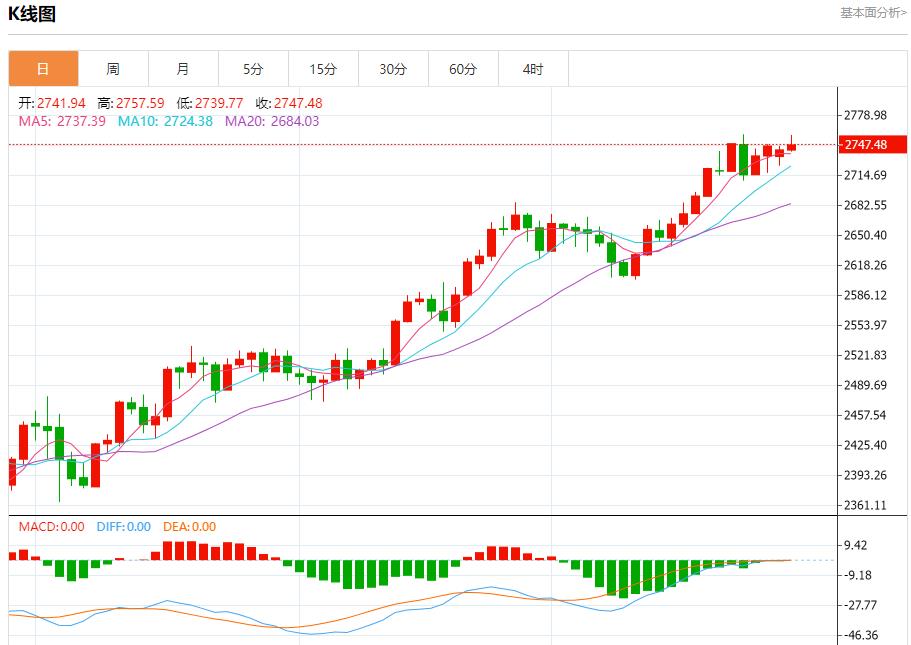The height and width of the screenshot is (645, 911).
Task: Select the 60分 interval tab
Action: coord(463,69)
